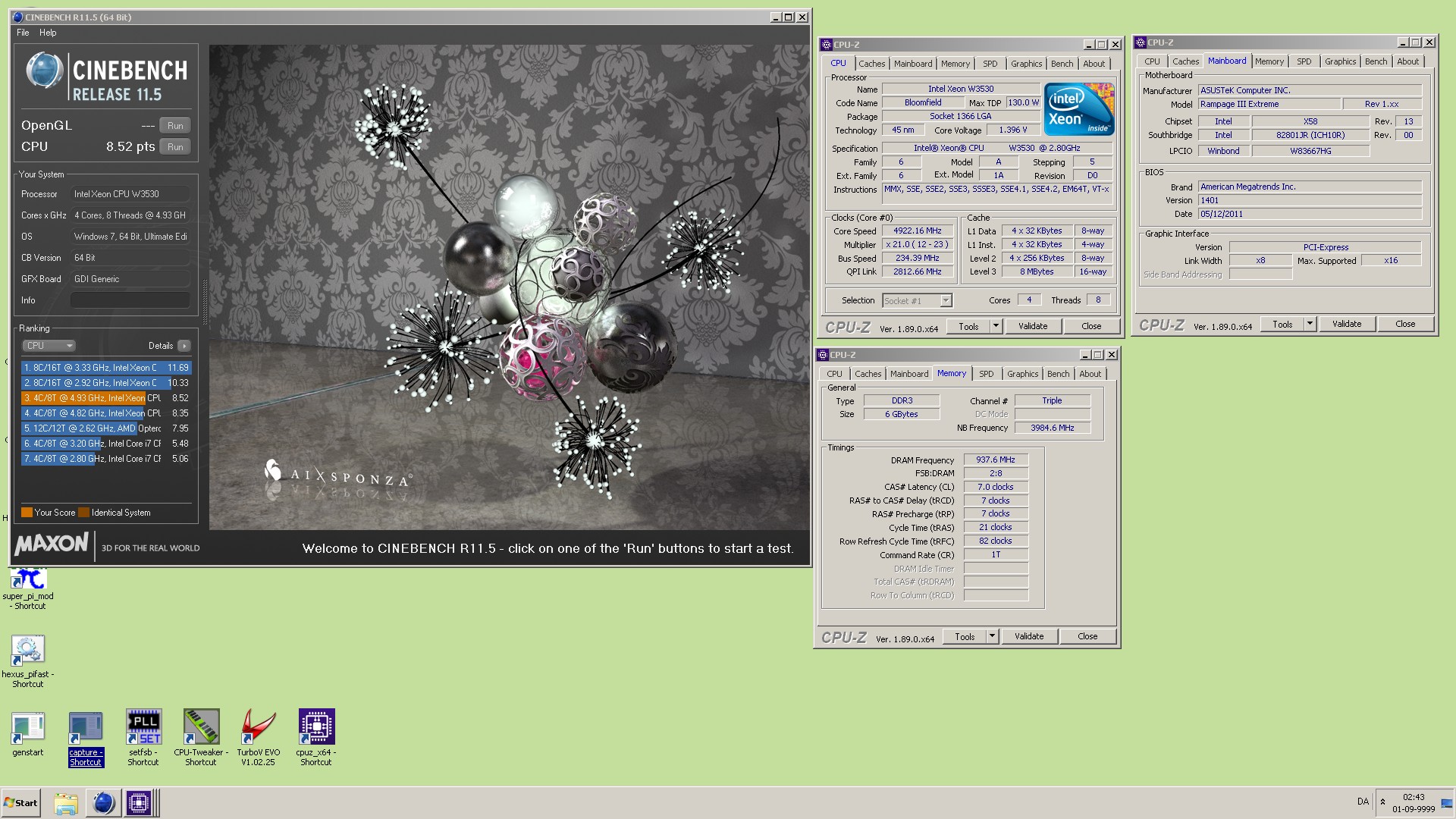Click the Rampage III Extreme model field
This screenshot has height=819, width=1456.
pos(1269,105)
